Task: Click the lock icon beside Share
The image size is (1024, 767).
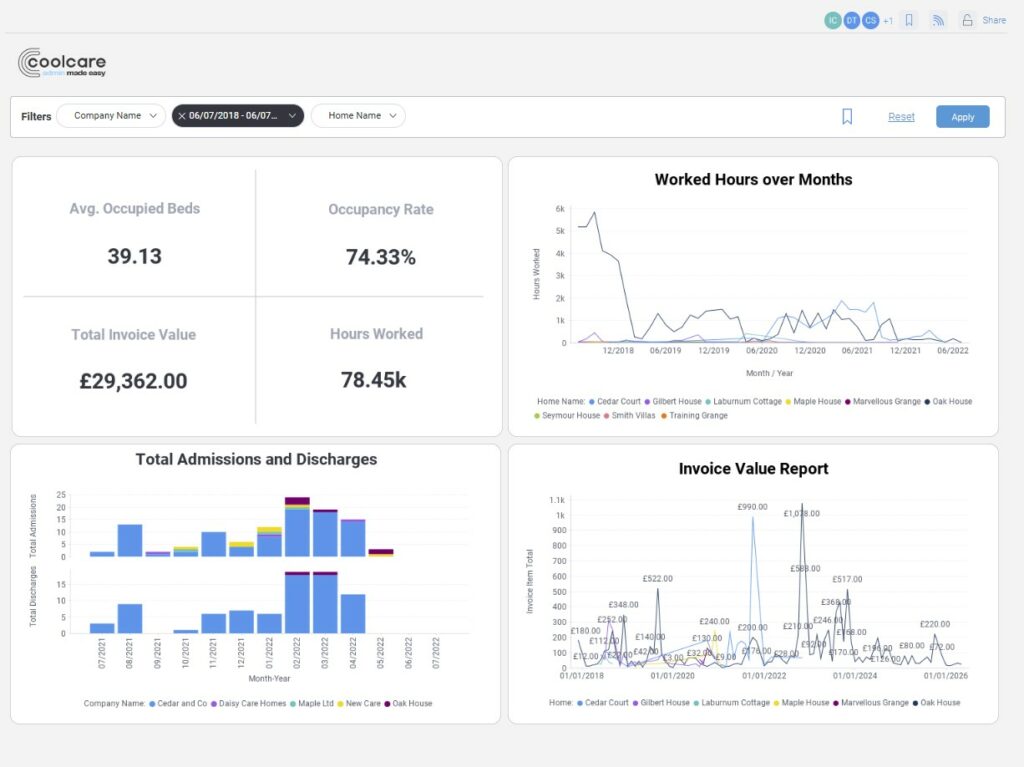Action: pyautogui.click(x=967, y=20)
